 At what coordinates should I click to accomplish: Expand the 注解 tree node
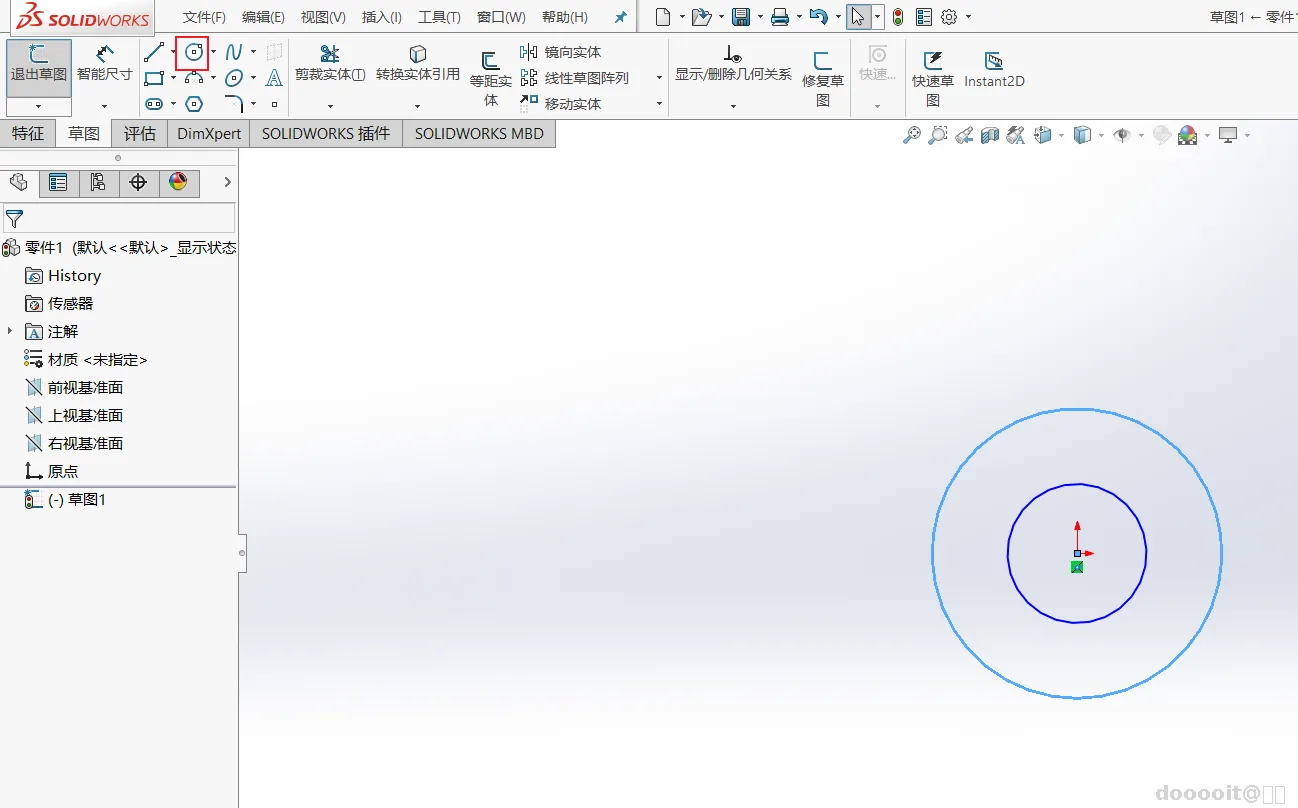click(x=10, y=331)
